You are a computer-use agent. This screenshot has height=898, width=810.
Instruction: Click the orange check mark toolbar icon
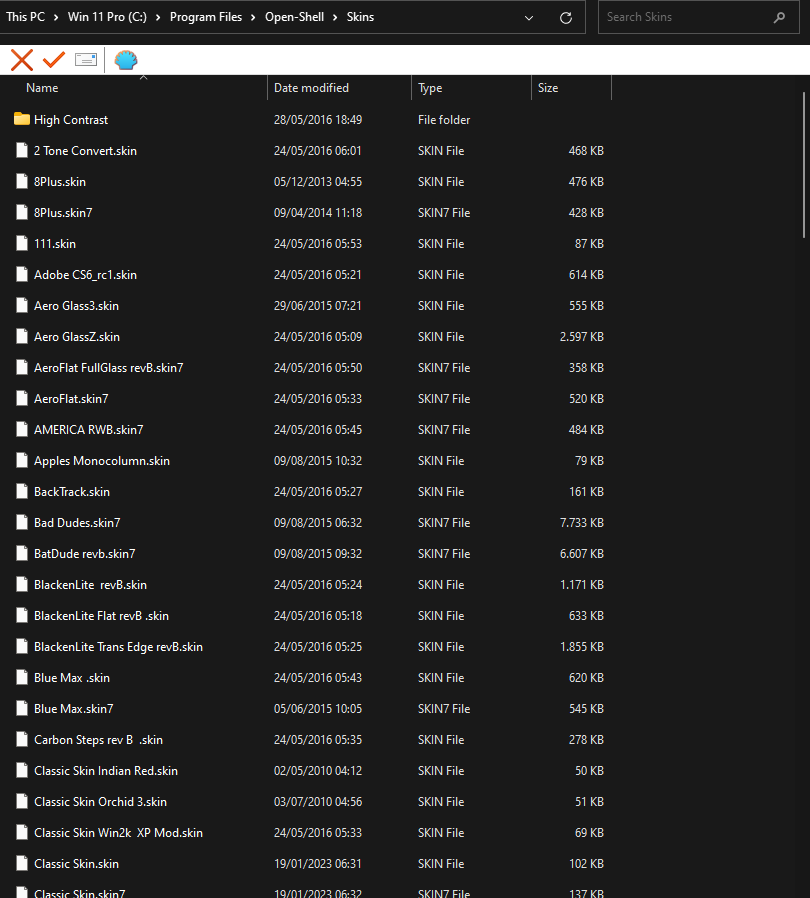[54, 59]
